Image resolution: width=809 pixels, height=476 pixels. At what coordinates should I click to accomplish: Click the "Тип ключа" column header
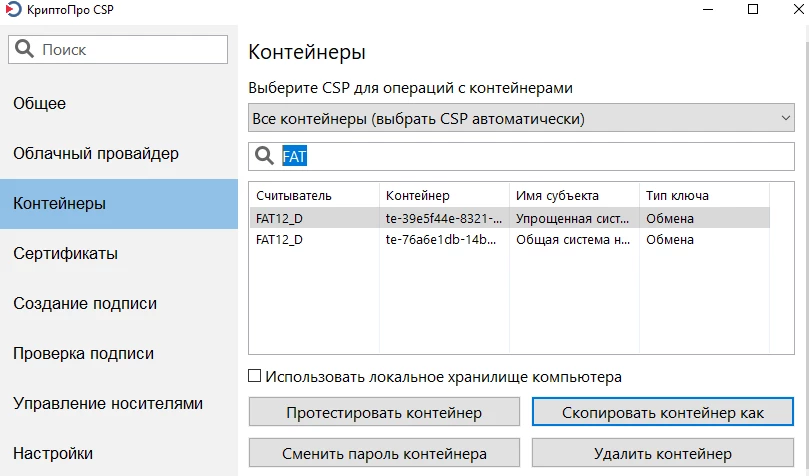pyautogui.click(x=677, y=195)
